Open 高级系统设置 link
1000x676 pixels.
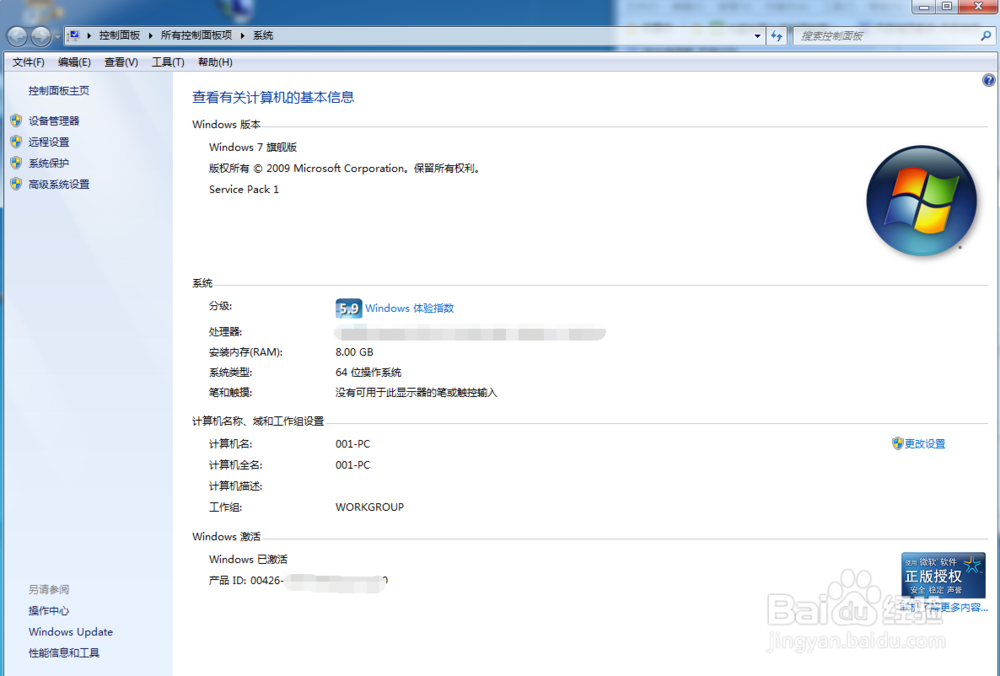coord(59,184)
